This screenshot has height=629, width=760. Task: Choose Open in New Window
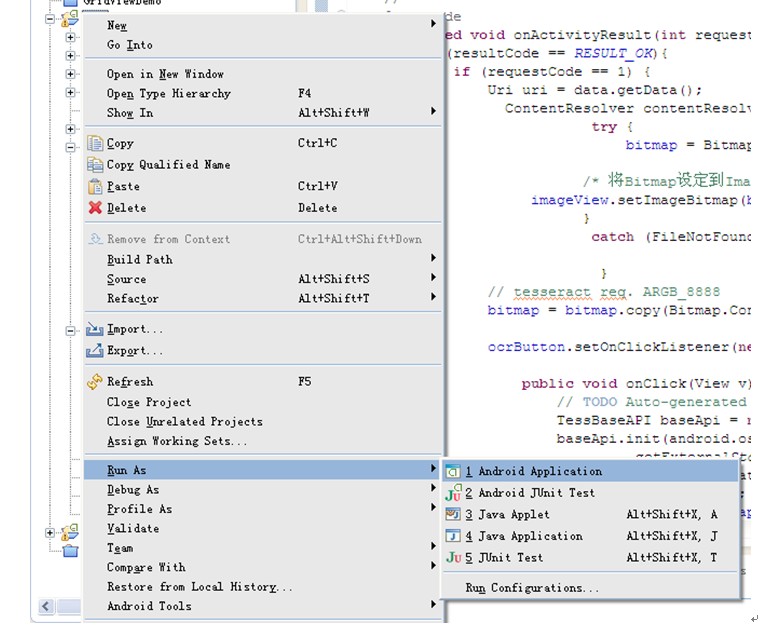pos(263,74)
